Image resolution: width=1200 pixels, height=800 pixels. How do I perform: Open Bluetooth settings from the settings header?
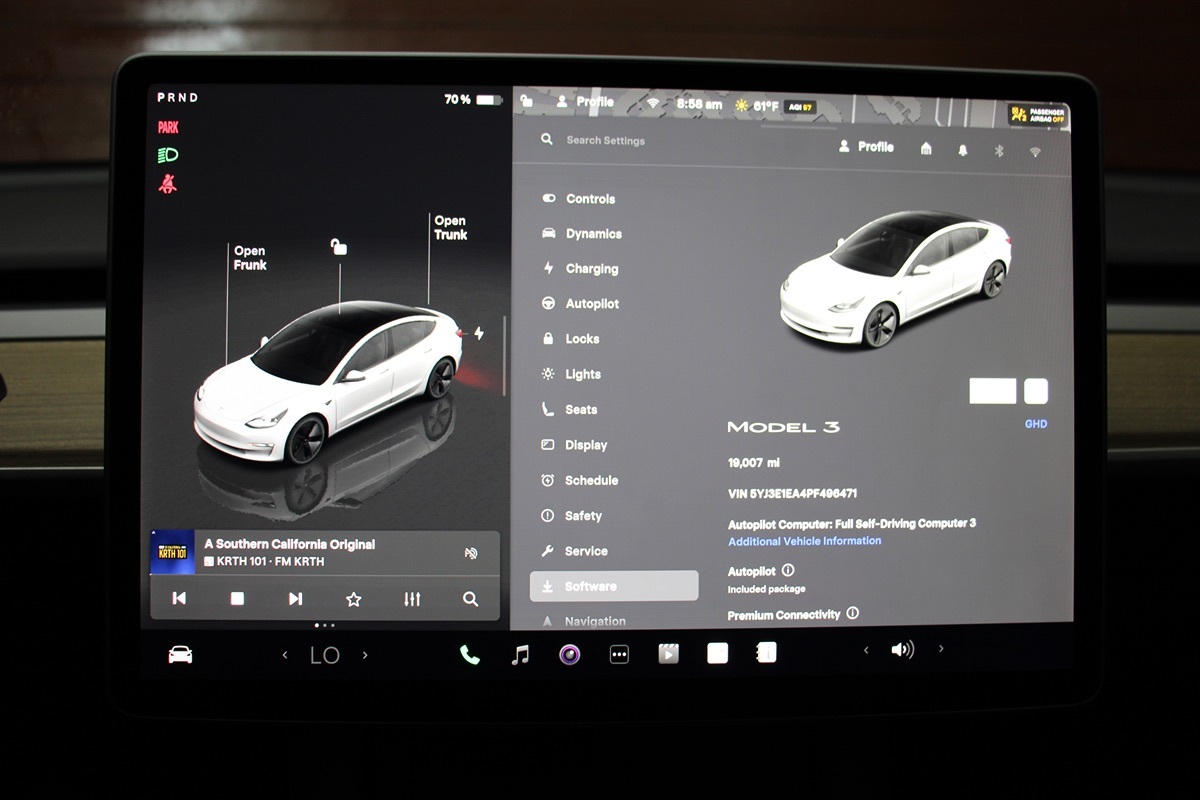997,150
